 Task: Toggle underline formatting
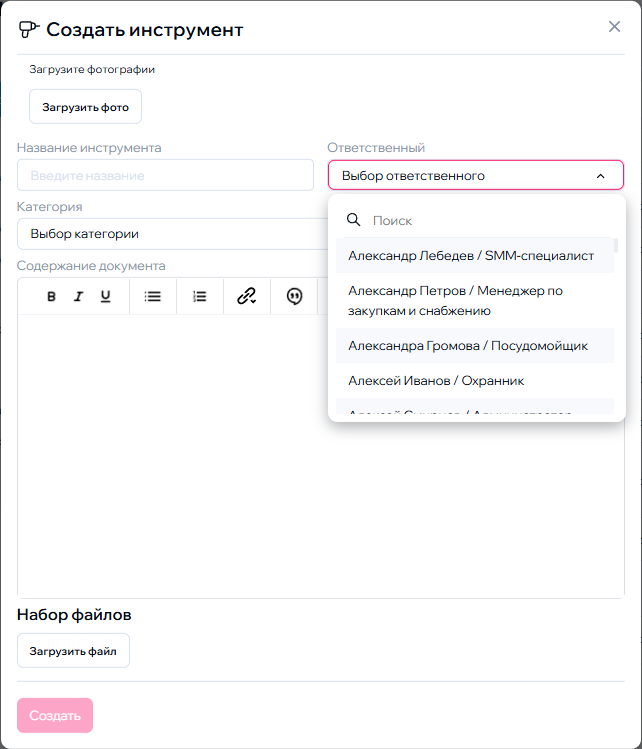click(x=105, y=296)
